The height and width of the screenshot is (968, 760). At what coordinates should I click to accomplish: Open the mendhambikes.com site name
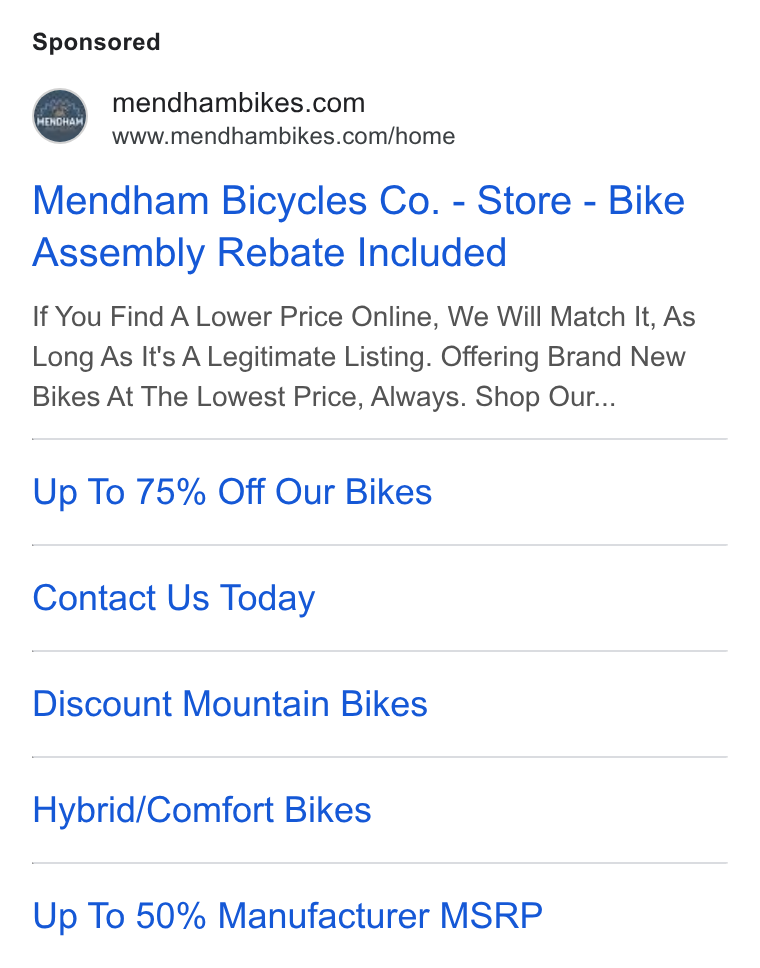point(238,102)
